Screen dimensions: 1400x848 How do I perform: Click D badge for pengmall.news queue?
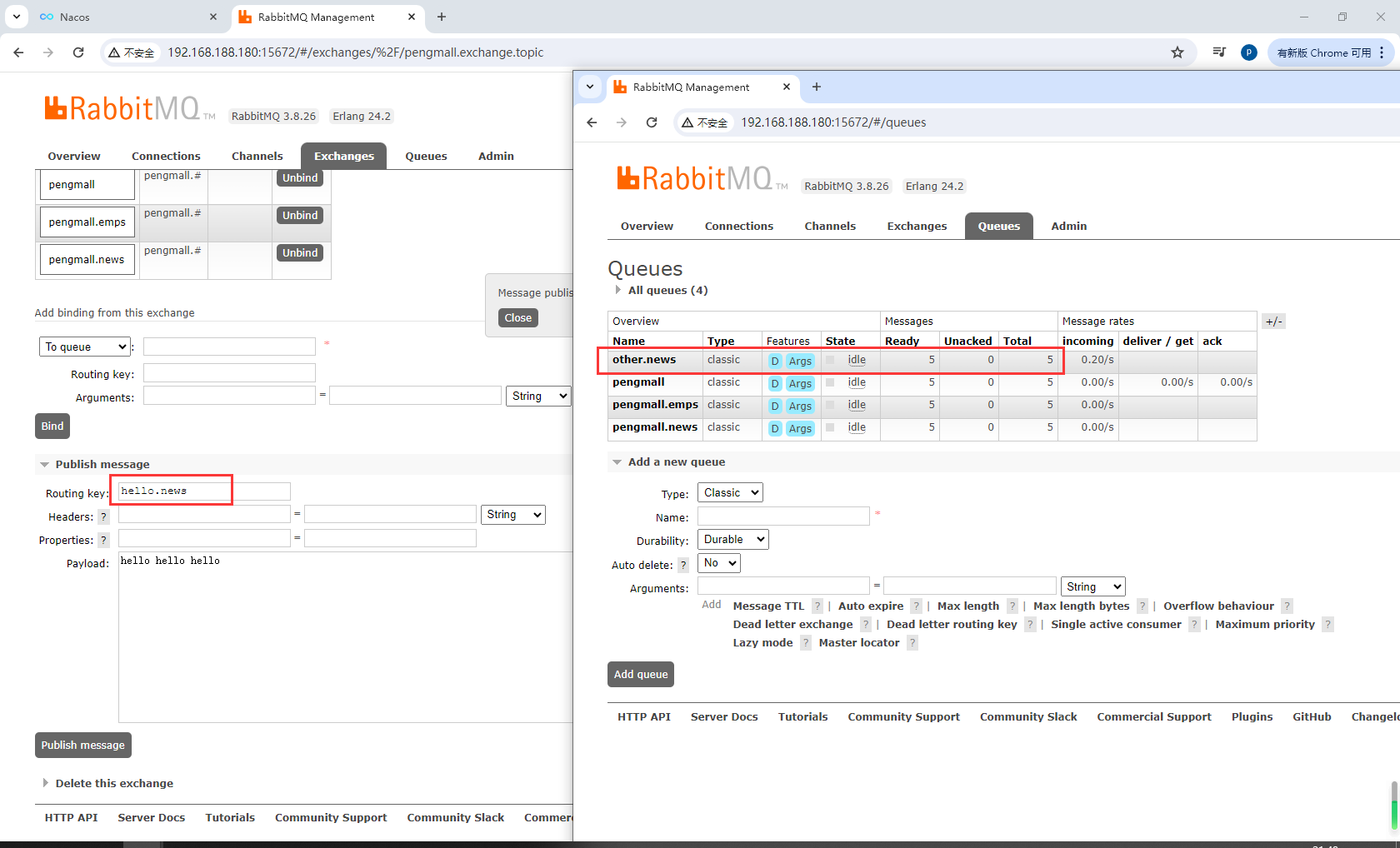pyautogui.click(x=775, y=428)
